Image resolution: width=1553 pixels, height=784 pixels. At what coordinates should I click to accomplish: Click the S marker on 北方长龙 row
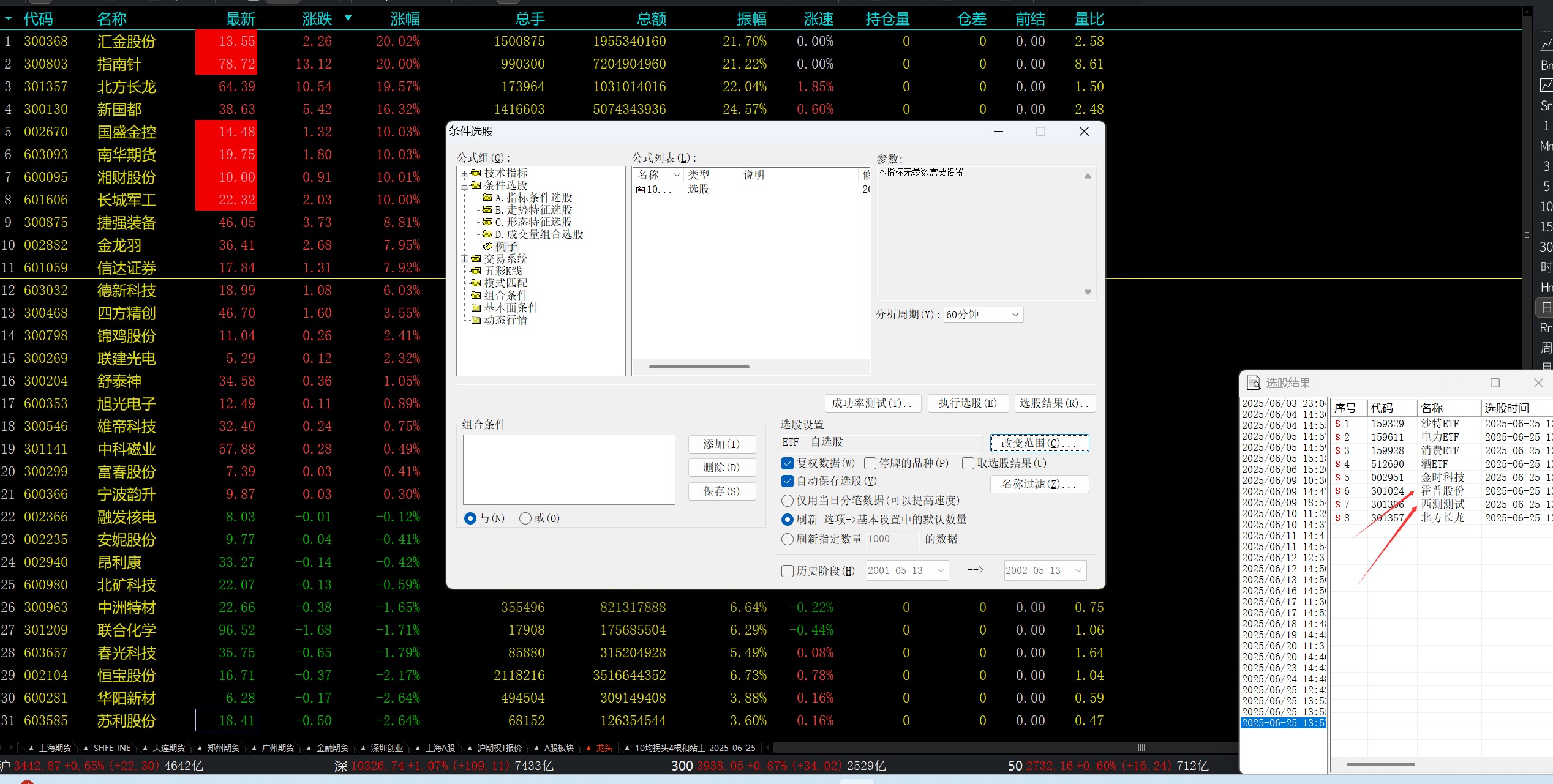pyautogui.click(x=1337, y=518)
